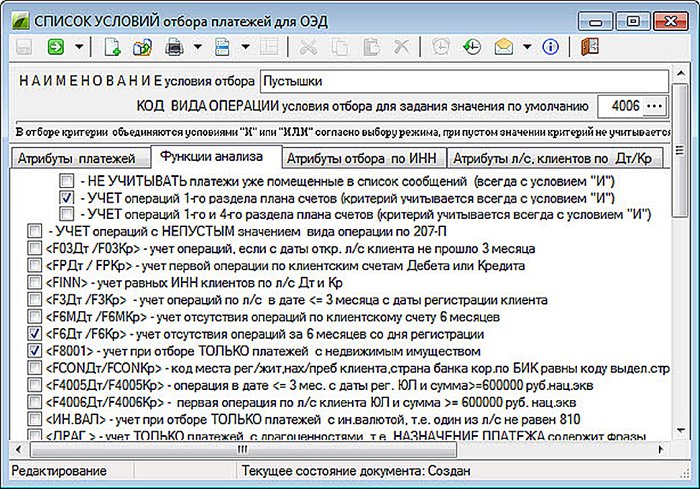Click the blue information icon
Image resolution: width=700 pixels, height=489 pixels.
tap(549, 47)
